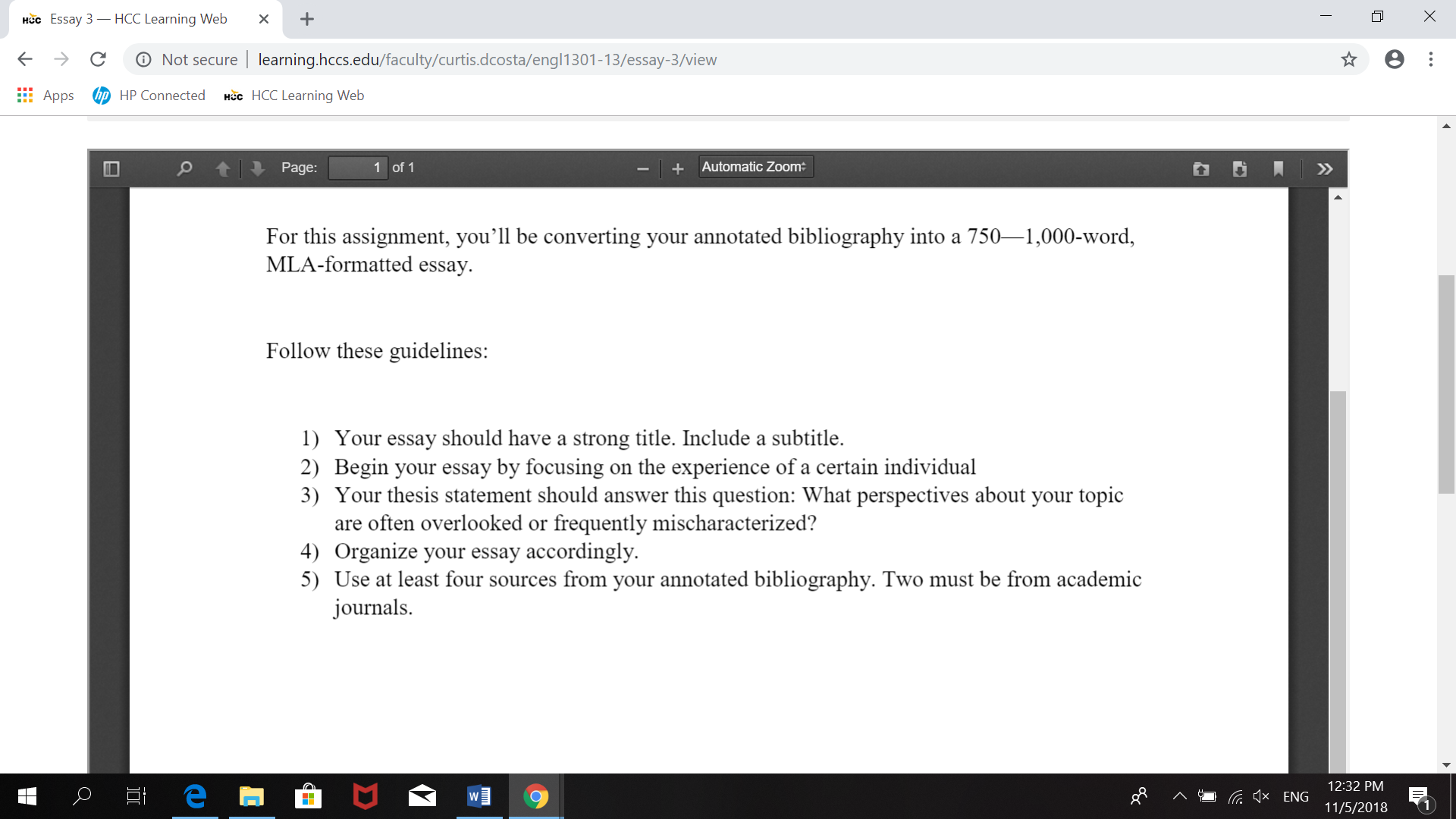
Task: Open the Chrome profile menu
Action: coord(1395,59)
